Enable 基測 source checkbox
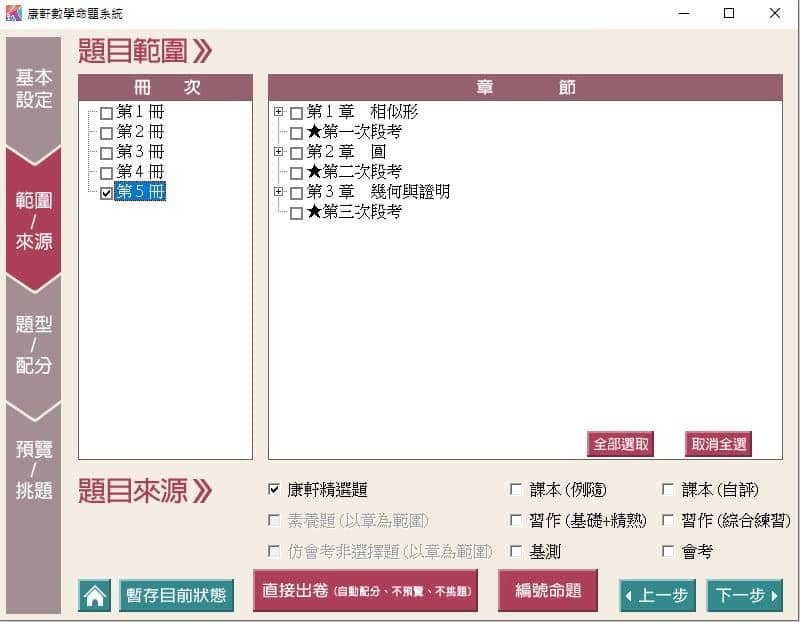This screenshot has height=622, width=800. [516, 551]
